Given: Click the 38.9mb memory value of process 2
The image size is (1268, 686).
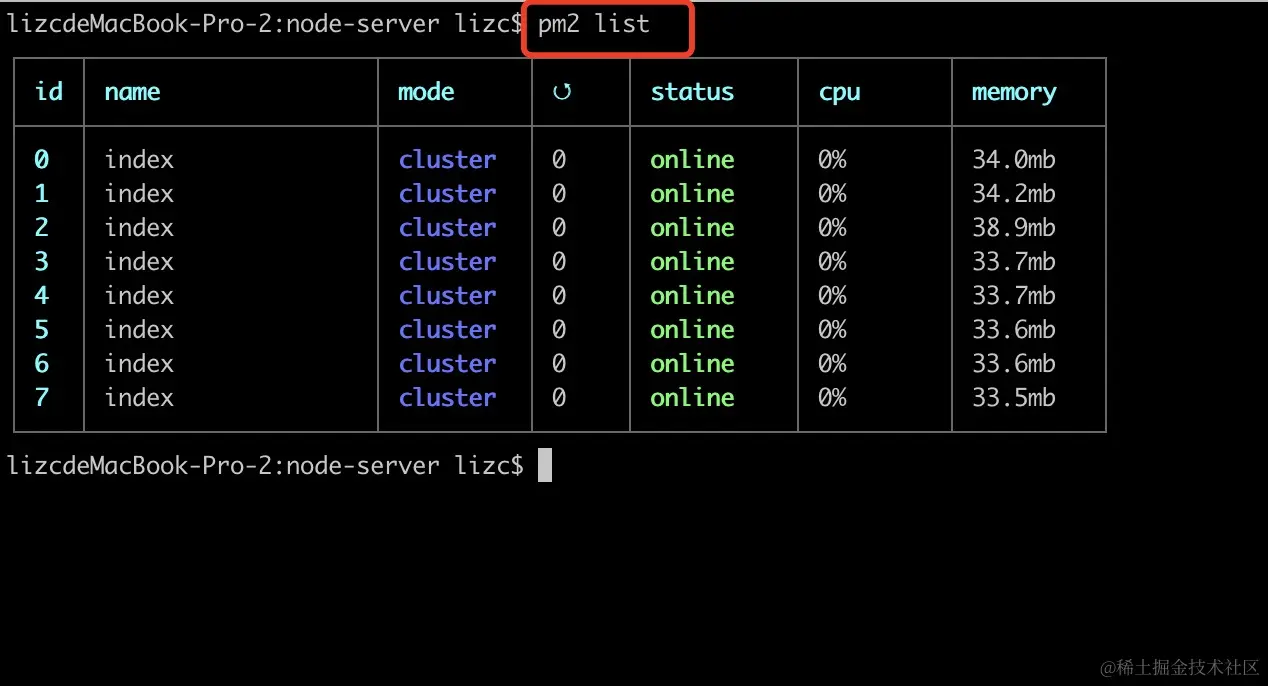Looking at the screenshot, I should (1013, 227).
